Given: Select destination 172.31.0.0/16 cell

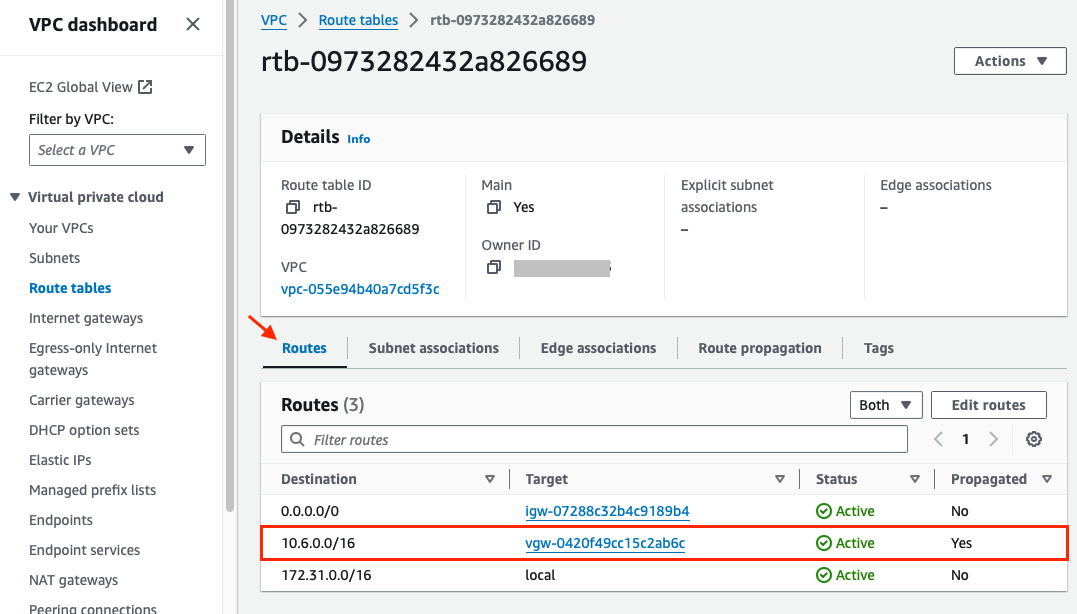Looking at the screenshot, I should coord(326,575).
